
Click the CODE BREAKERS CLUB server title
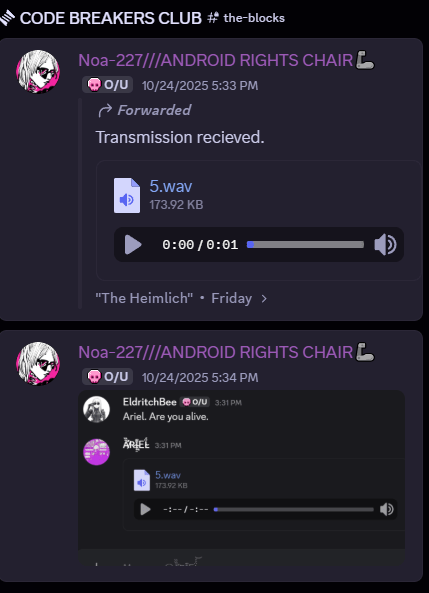coord(110,18)
